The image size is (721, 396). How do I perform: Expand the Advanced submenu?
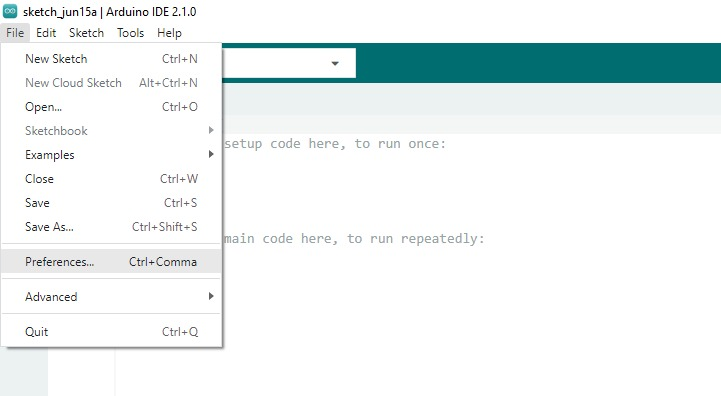pos(111,297)
